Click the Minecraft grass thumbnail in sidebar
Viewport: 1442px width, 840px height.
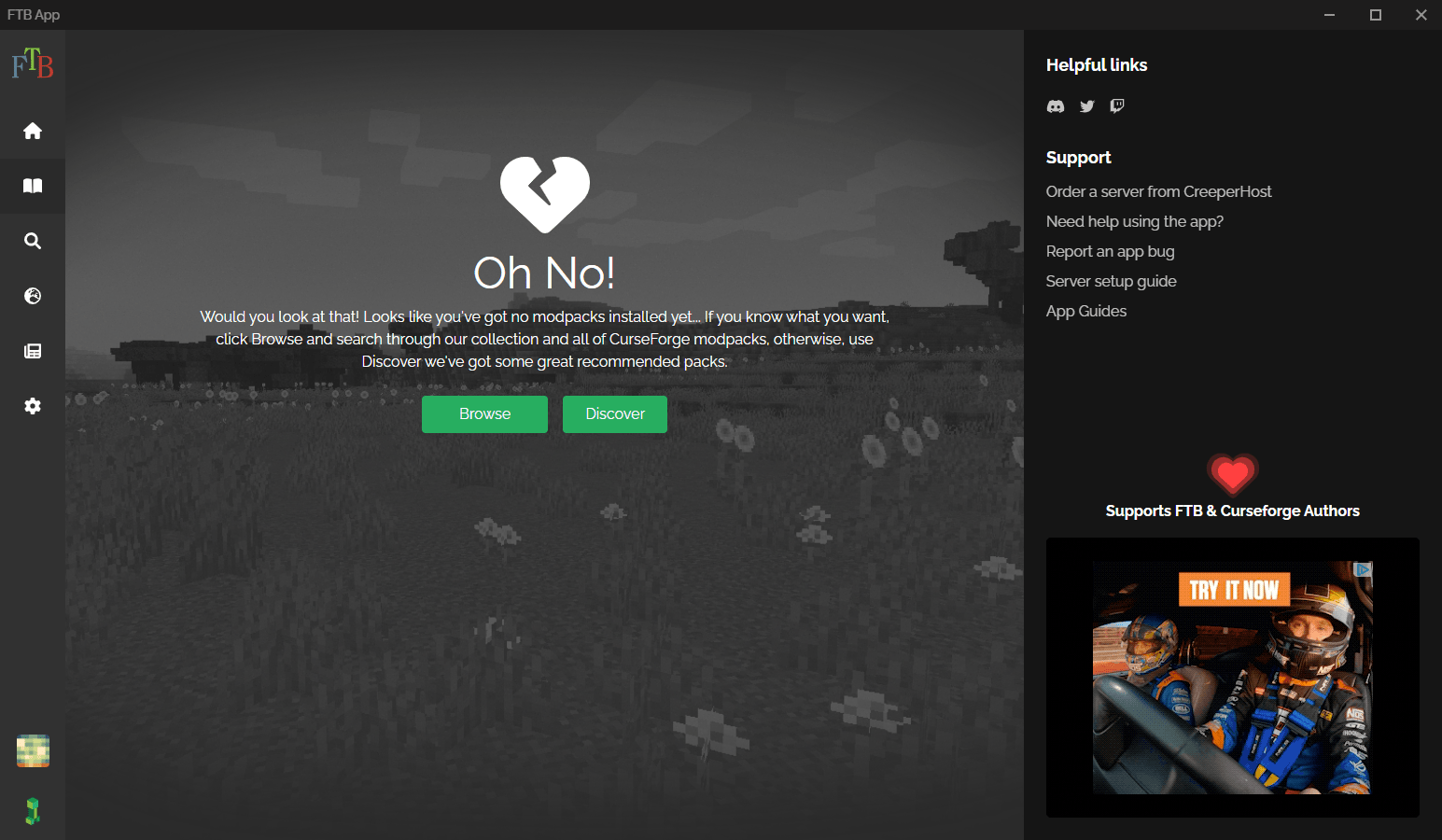33,750
